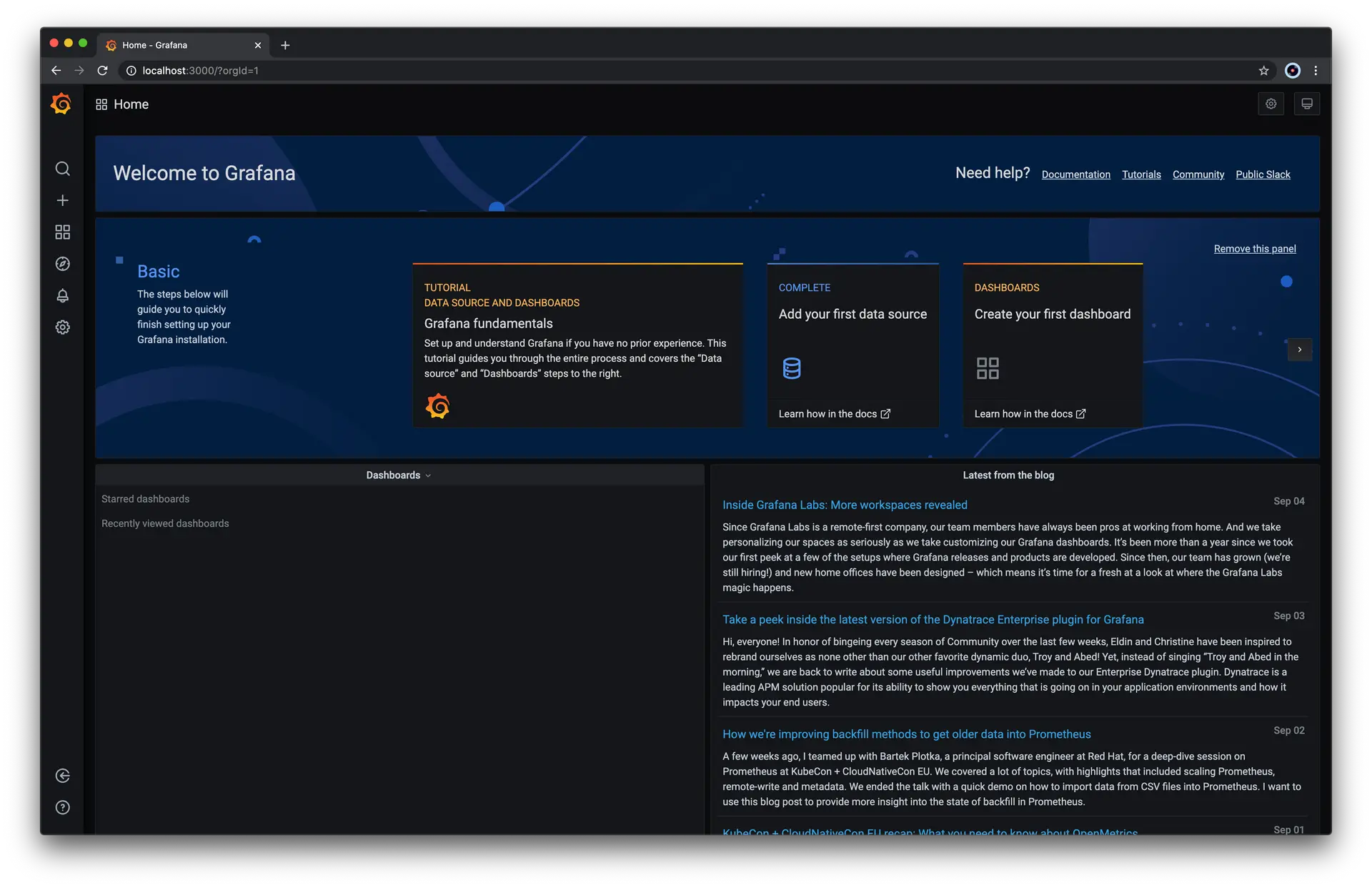Open the browser three-dot menu
The height and width of the screenshot is (888, 1372).
pos(1316,70)
